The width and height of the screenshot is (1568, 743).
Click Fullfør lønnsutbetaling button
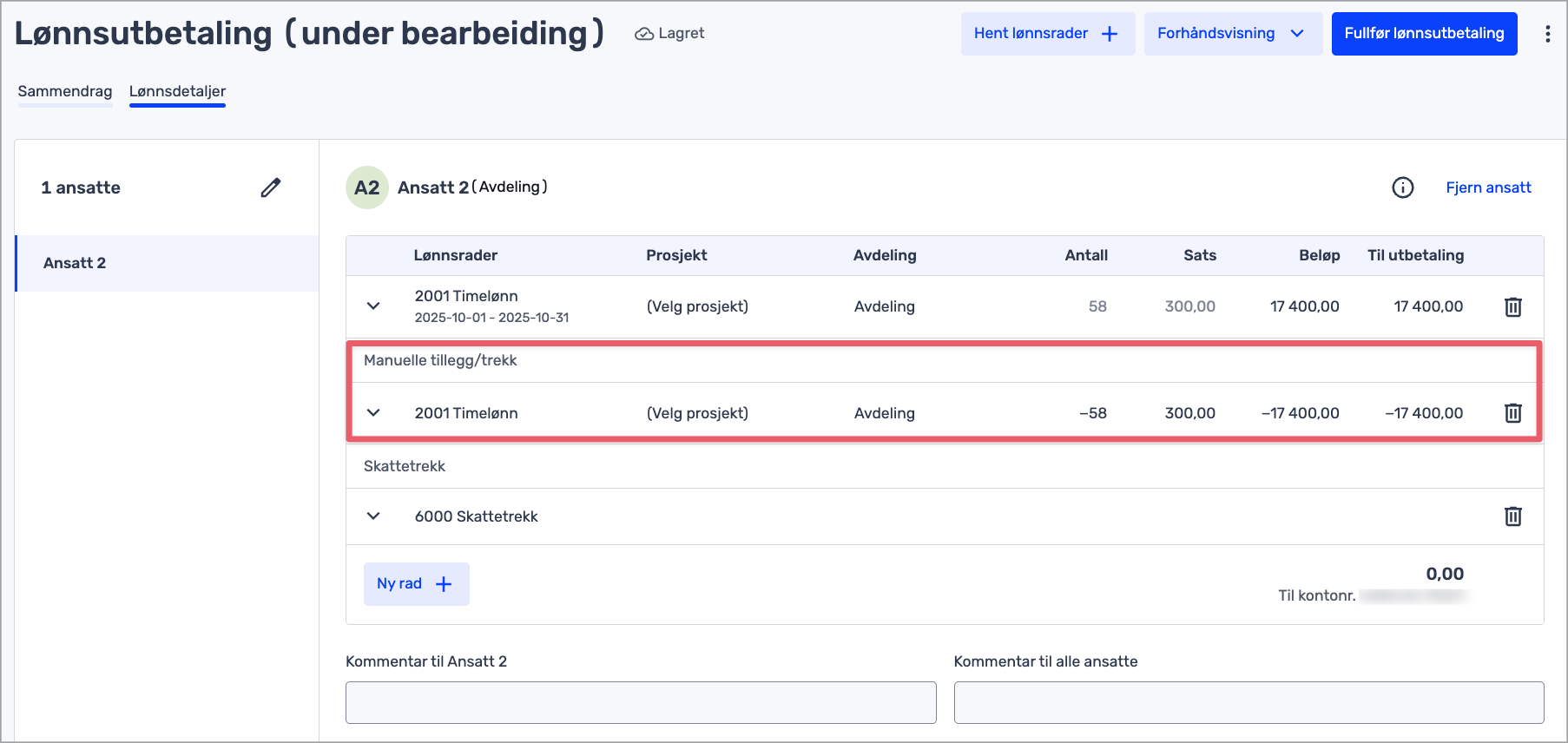point(1424,34)
